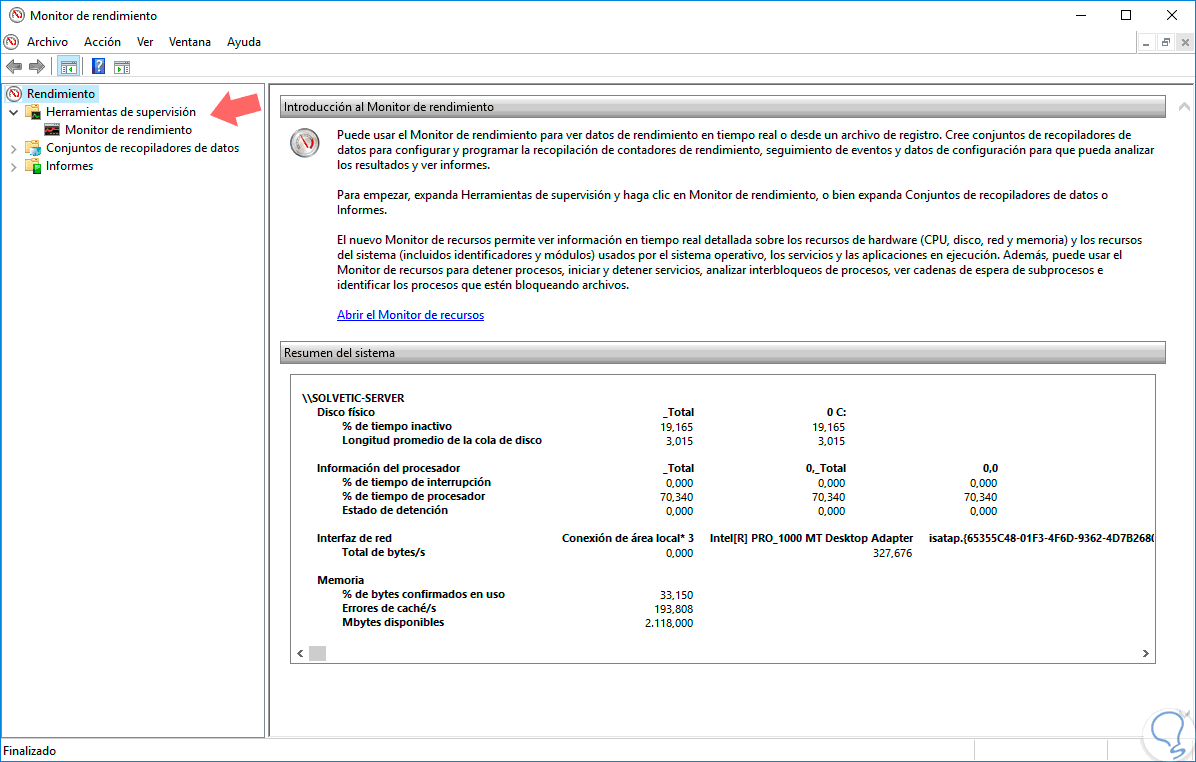1196x762 pixels.
Task: Click summary horizontal scrollbar right arrow
Action: [1146, 654]
